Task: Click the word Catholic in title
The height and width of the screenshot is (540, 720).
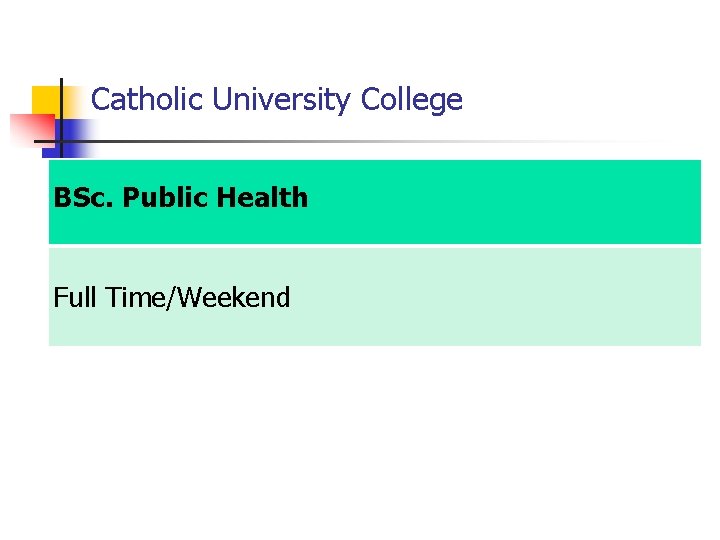Action: pos(147,100)
